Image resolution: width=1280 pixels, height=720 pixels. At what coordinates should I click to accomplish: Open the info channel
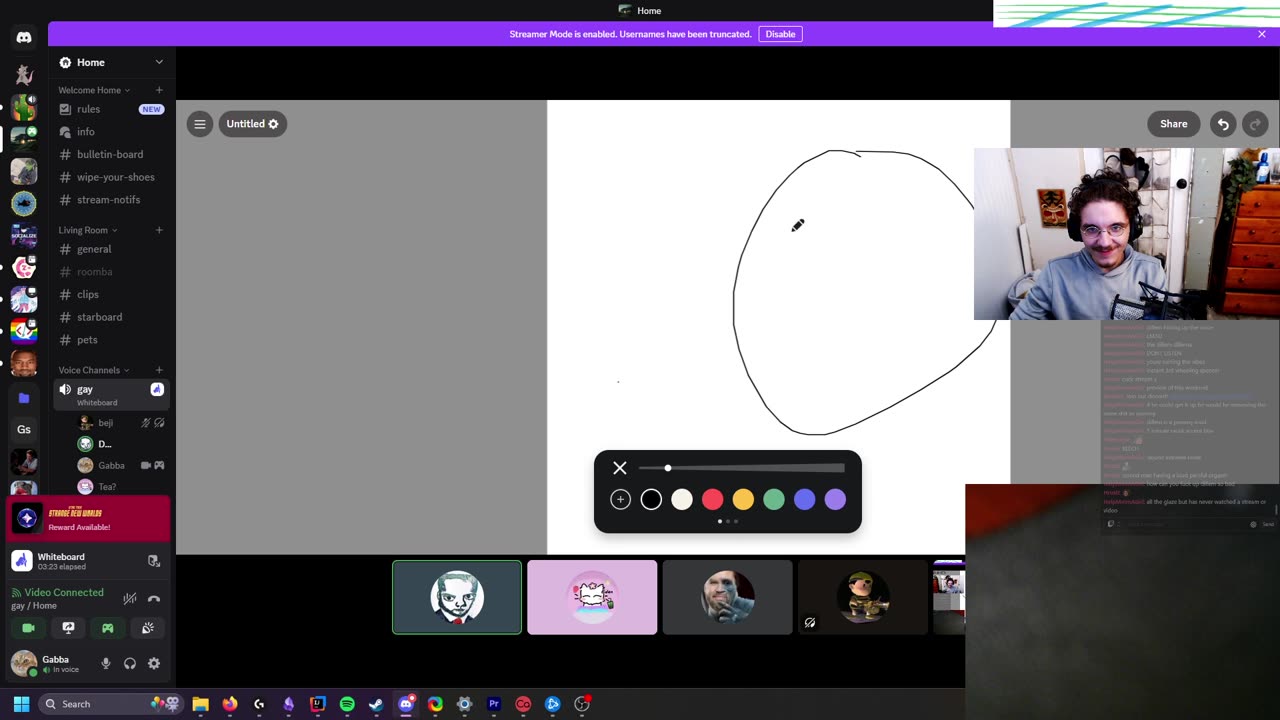[110, 132]
